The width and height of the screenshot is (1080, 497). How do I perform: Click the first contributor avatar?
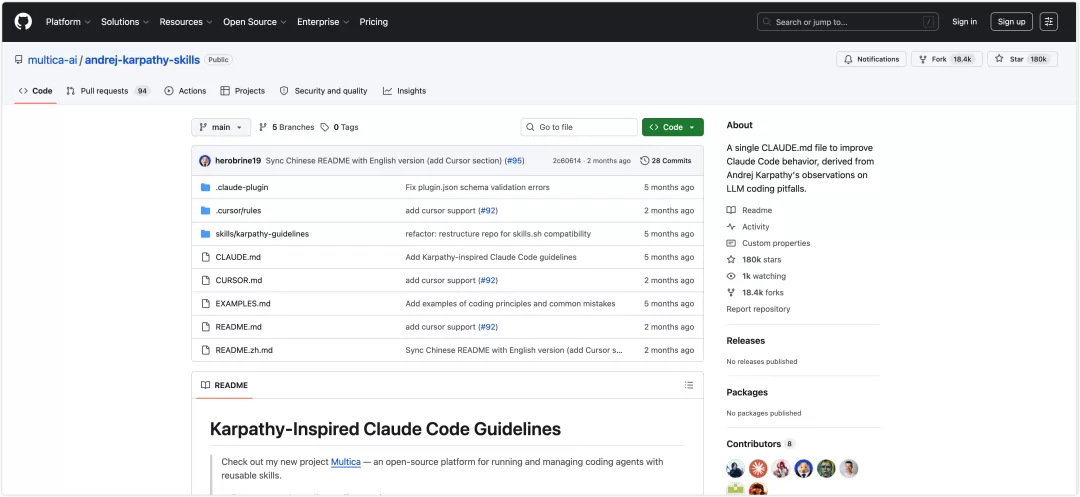(736, 469)
